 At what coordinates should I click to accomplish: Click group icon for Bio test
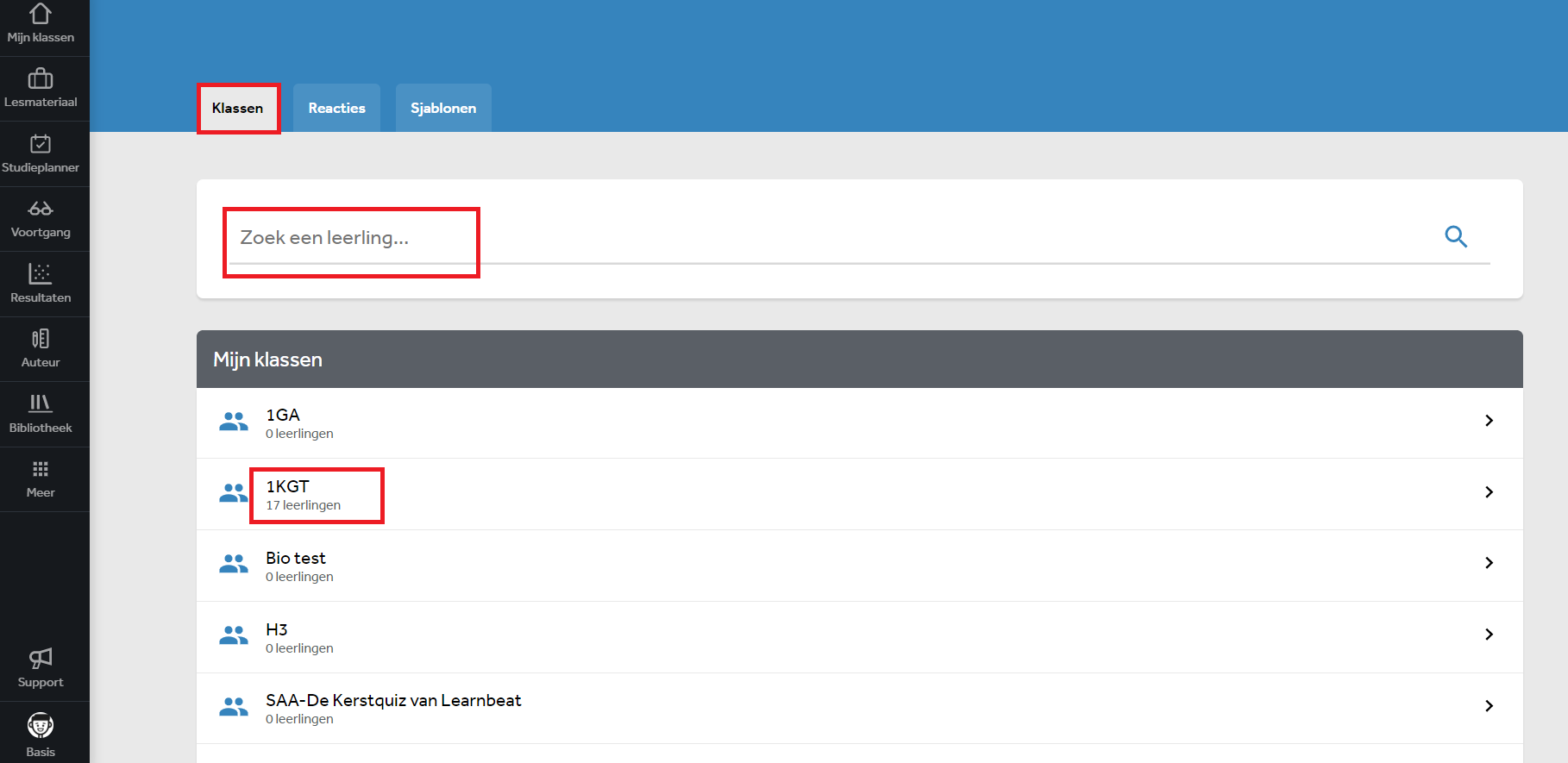point(234,564)
